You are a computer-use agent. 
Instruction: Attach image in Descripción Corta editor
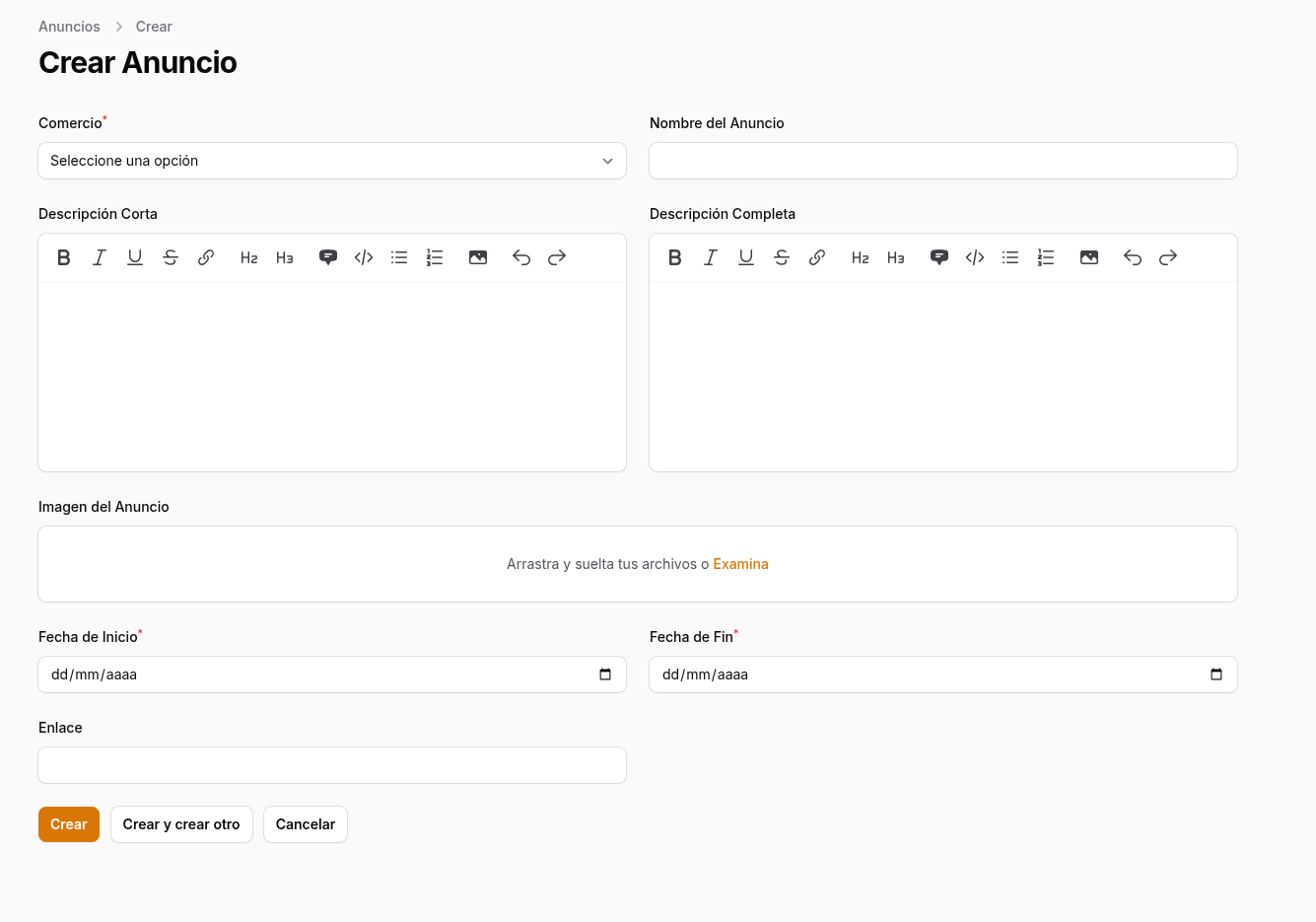point(478,257)
